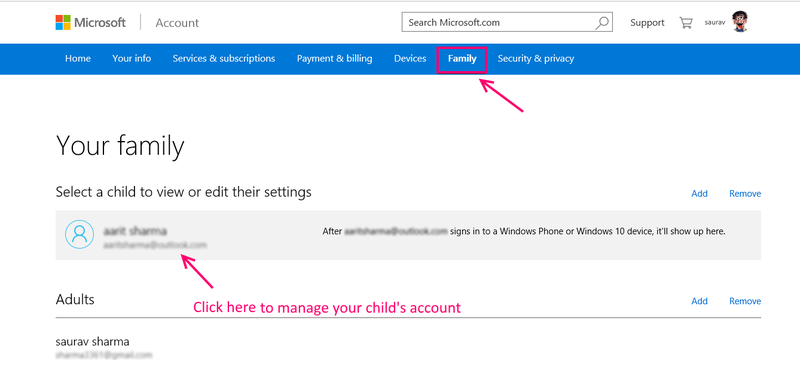Screen dimensions: 800x373
Task: Click Remove in the child section
Action: 745,193
